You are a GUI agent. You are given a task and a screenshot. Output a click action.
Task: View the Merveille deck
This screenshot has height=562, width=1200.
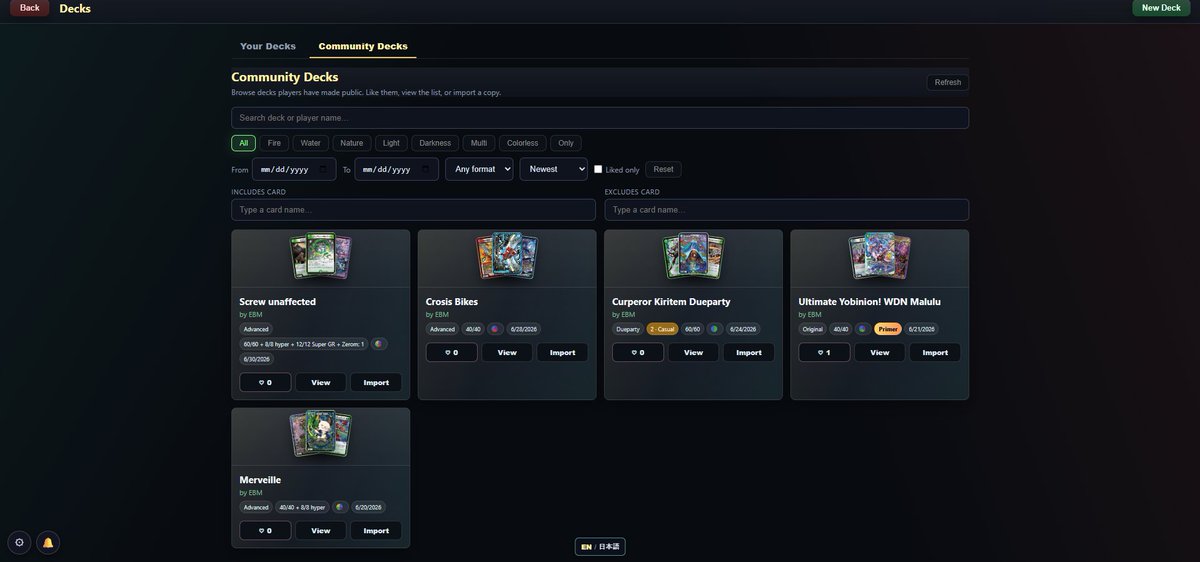(320, 530)
